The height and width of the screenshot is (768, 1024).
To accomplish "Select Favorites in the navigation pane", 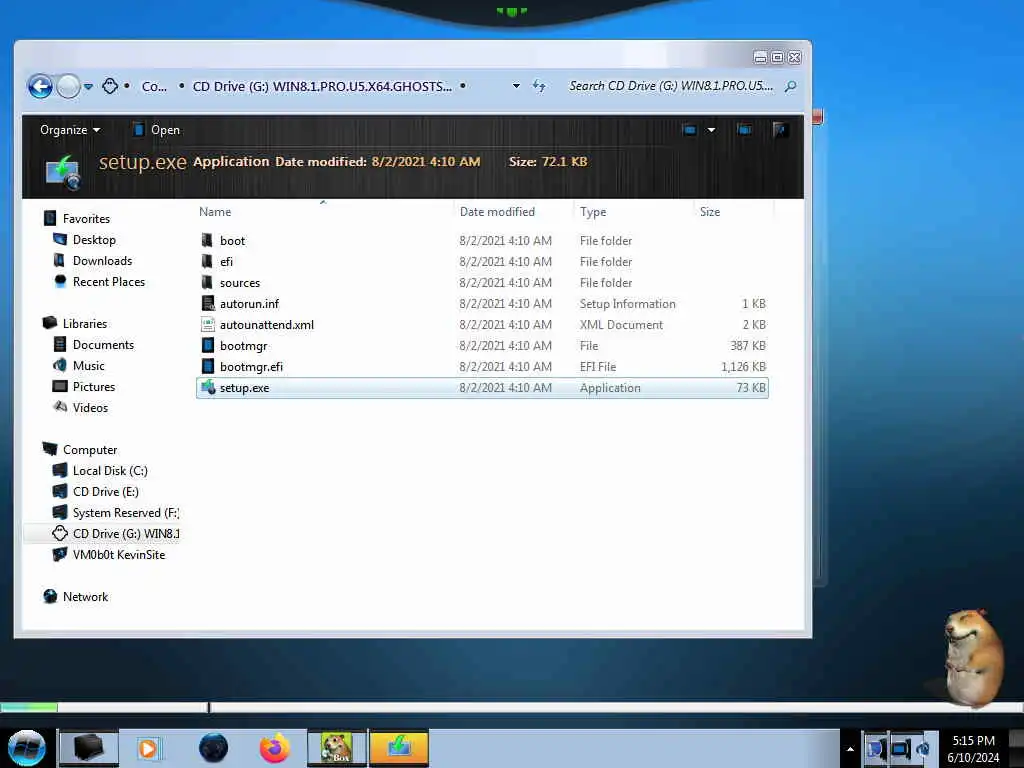I will click(x=86, y=219).
